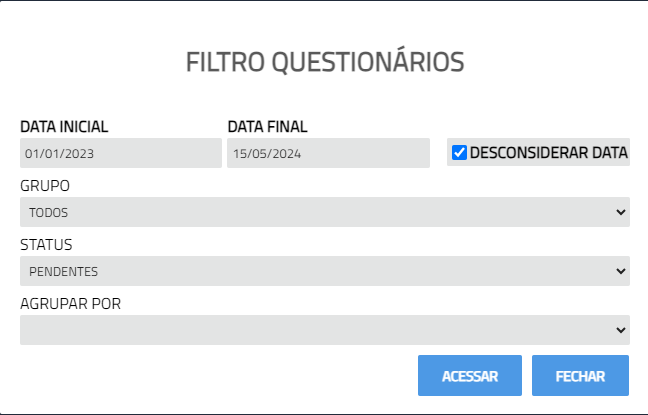Open the Agrupar Por dropdown
This screenshot has width=648, height=415.
pyautogui.click(x=324, y=330)
